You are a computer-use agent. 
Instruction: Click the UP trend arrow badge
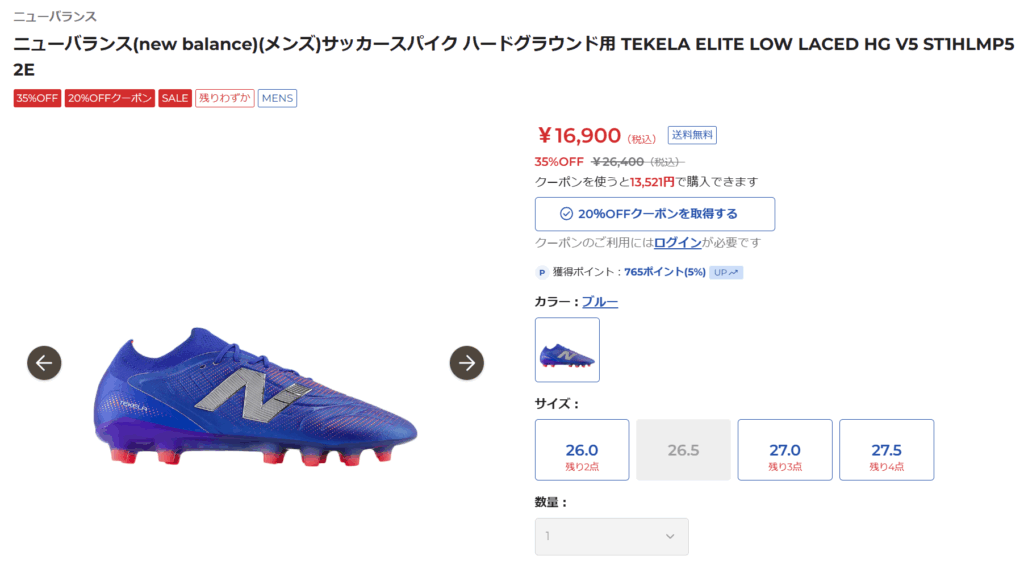click(x=726, y=272)
